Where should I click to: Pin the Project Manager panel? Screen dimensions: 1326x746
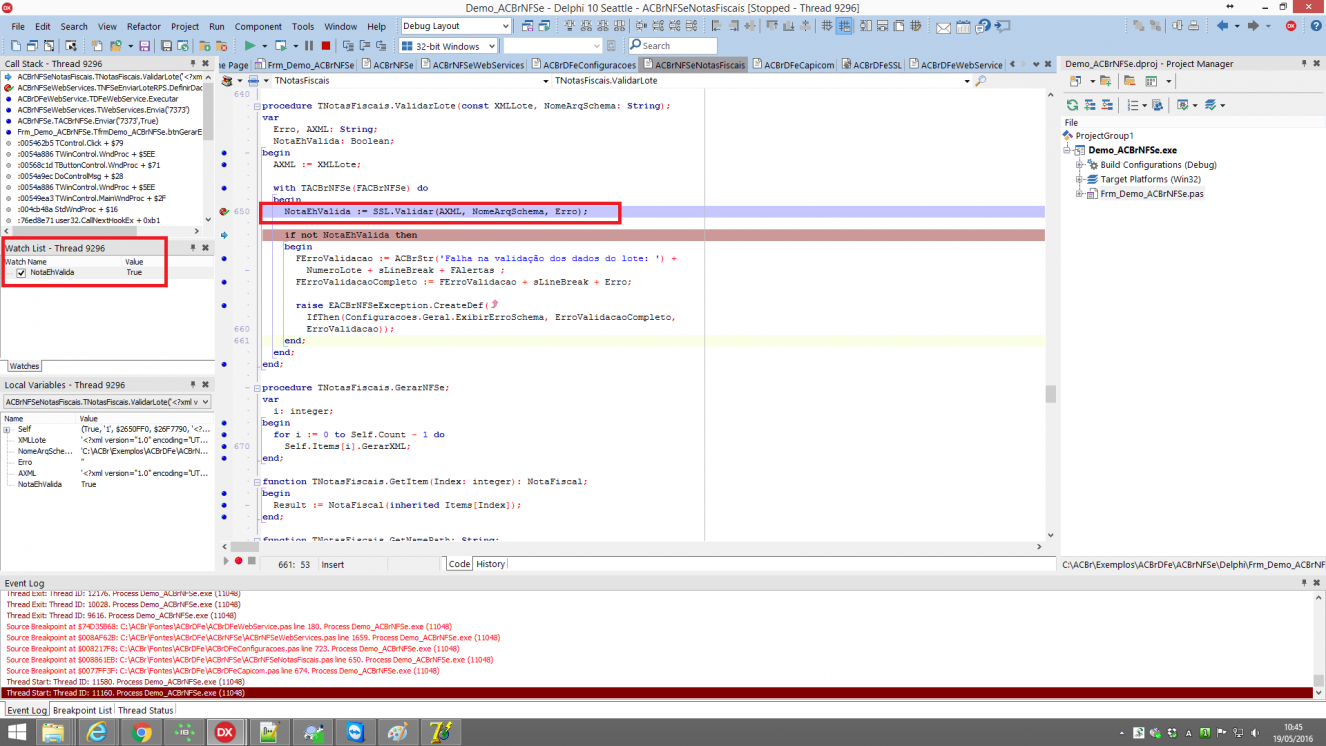pos(1304,64)
